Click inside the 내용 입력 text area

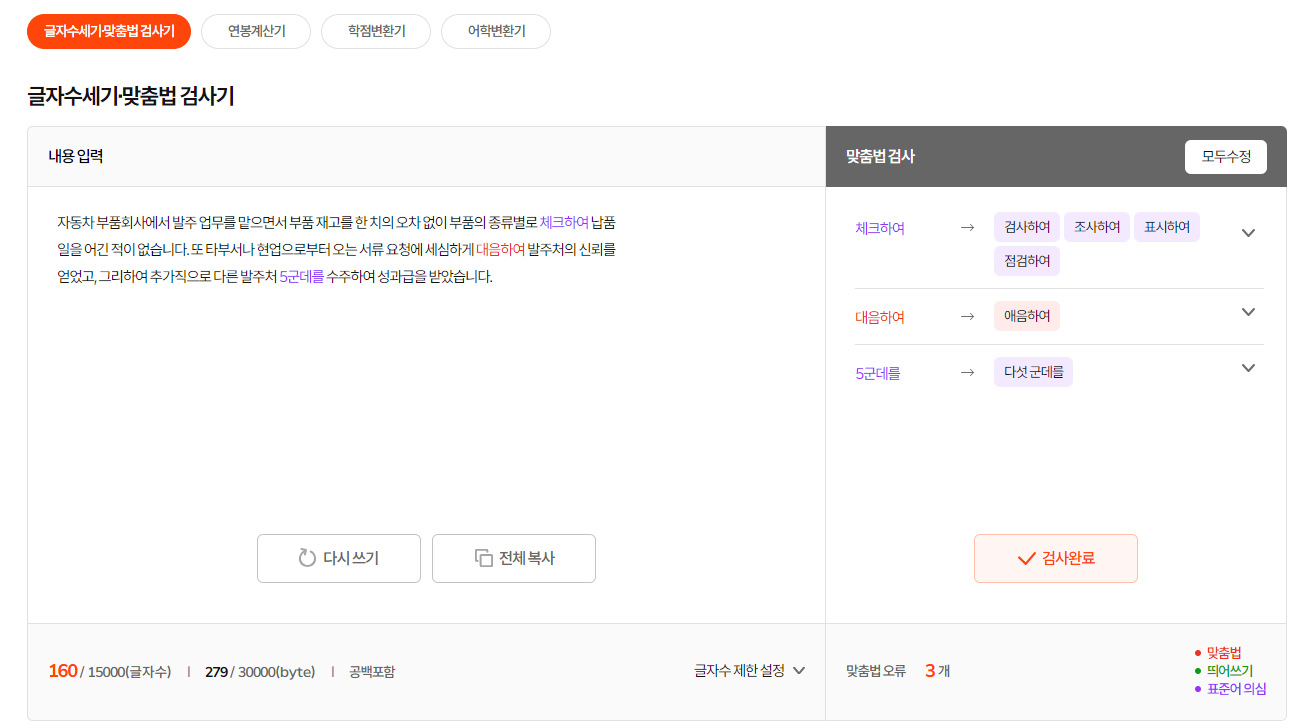tap(426, 400)
